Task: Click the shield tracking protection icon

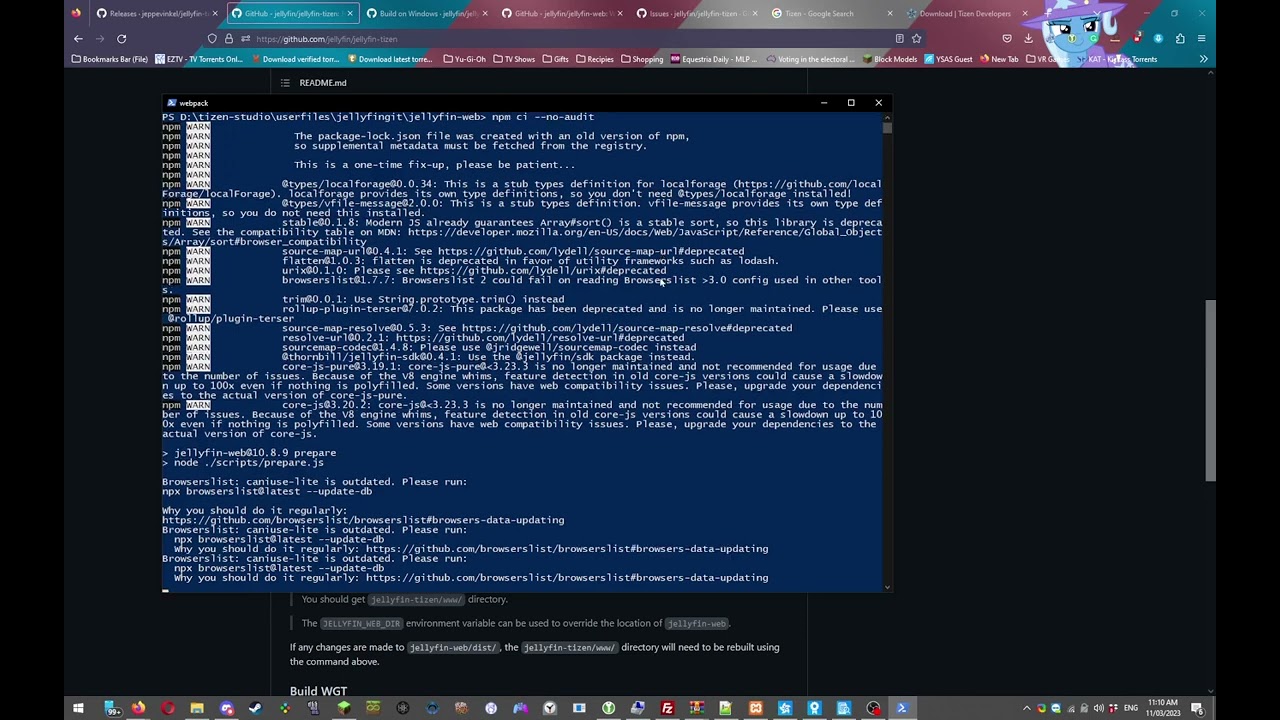Action: tap(212, 39)
